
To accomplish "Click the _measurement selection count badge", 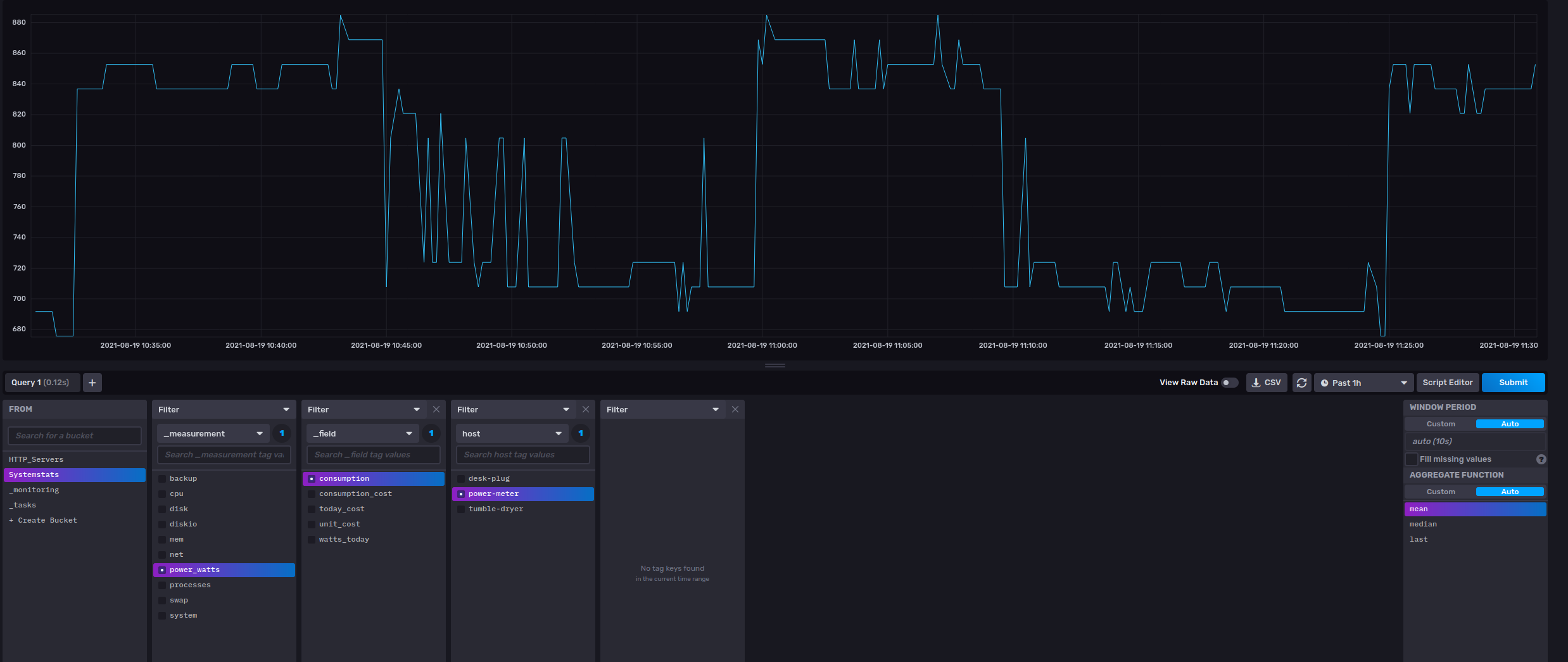I will (282, 433).
